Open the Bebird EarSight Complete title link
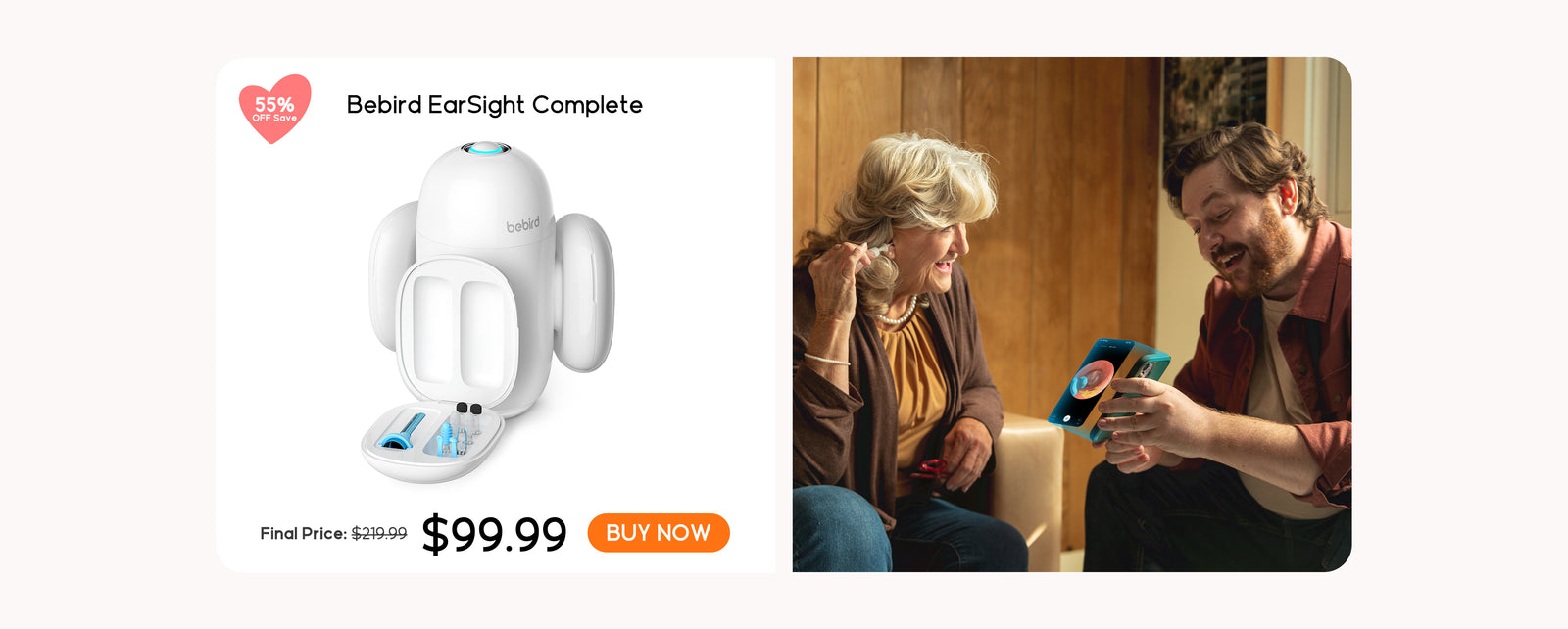 [x=495, y=105]
